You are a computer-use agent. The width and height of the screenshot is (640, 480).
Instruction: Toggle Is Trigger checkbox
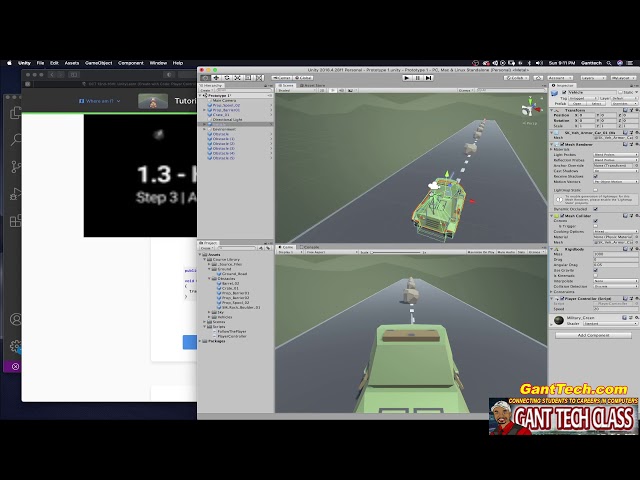click(596, 226)
